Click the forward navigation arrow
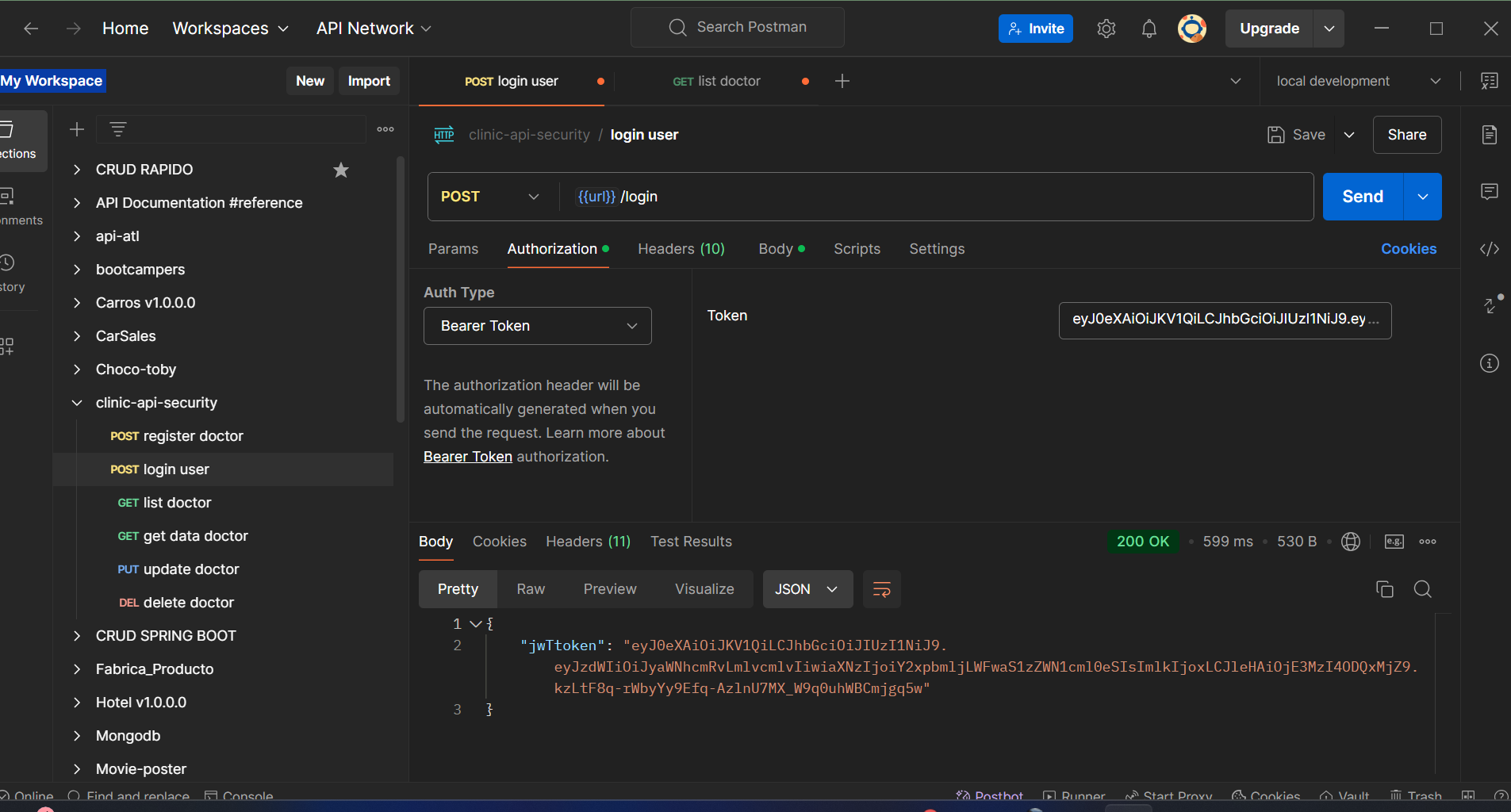The image size is (1511, 812). 74,29
